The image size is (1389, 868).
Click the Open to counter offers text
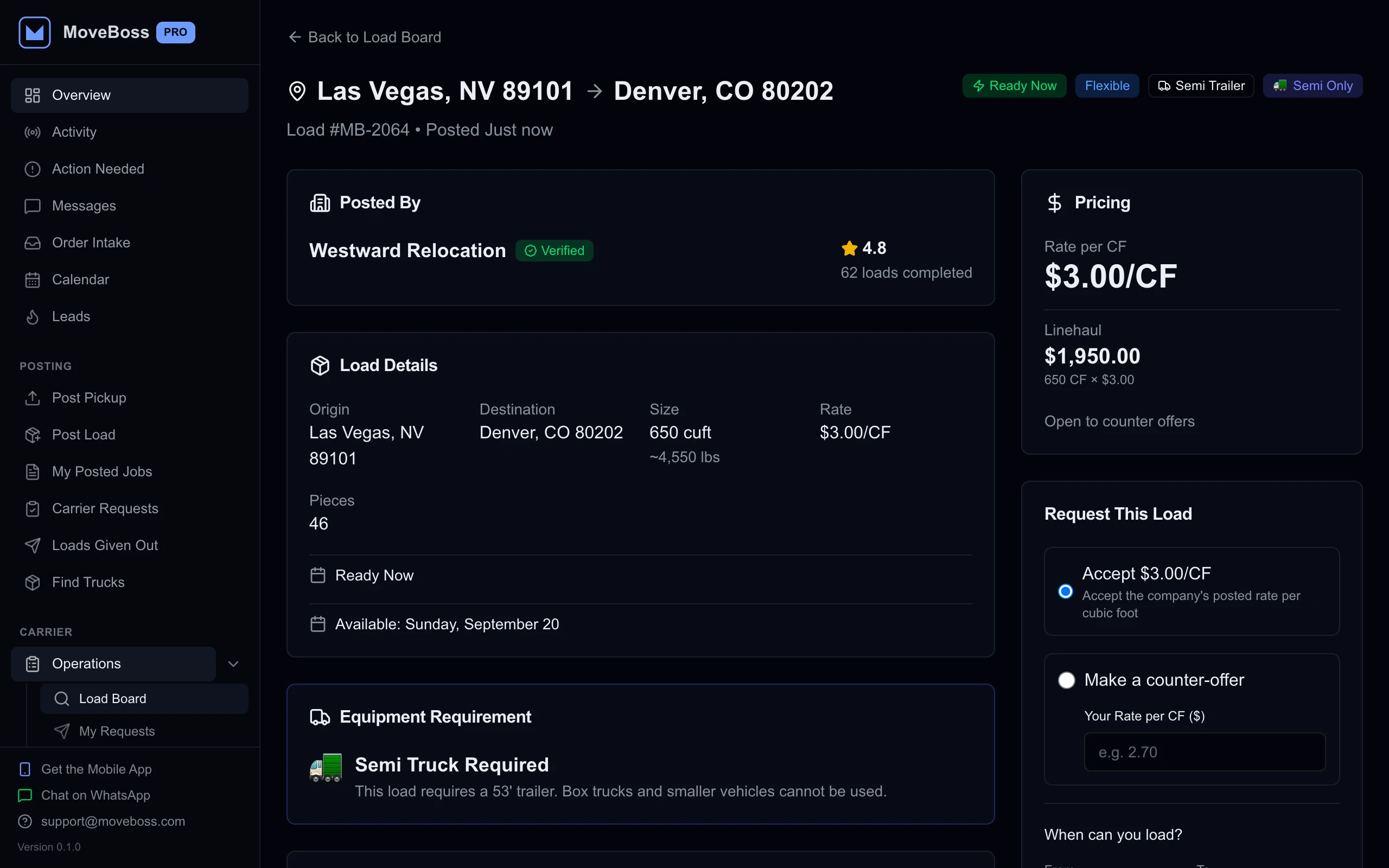click(x=1119, y=422)
